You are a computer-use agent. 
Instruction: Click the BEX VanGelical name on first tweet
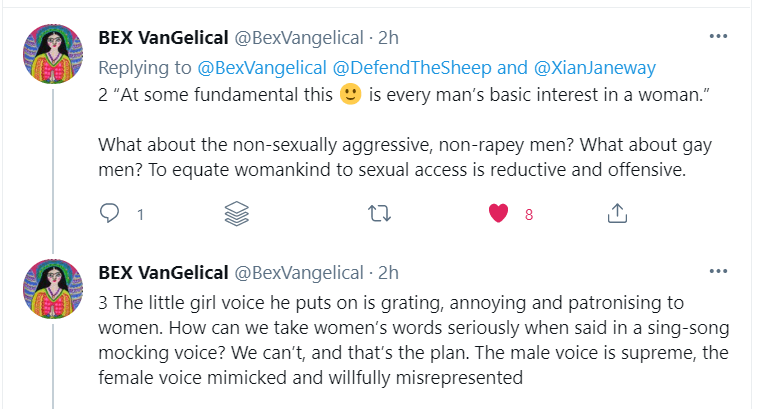tap(162, 38)
